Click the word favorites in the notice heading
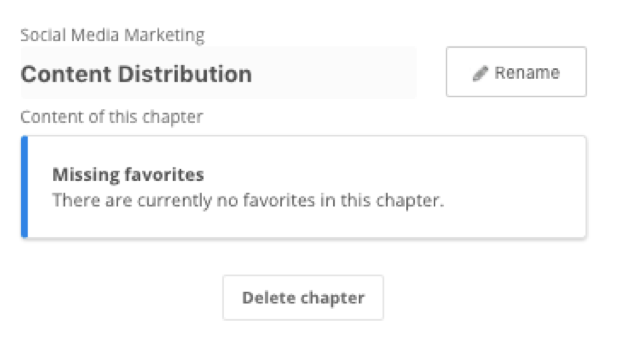Image resolution: width=631 pixels, height=364 pixels. click(x=164, y=175)
